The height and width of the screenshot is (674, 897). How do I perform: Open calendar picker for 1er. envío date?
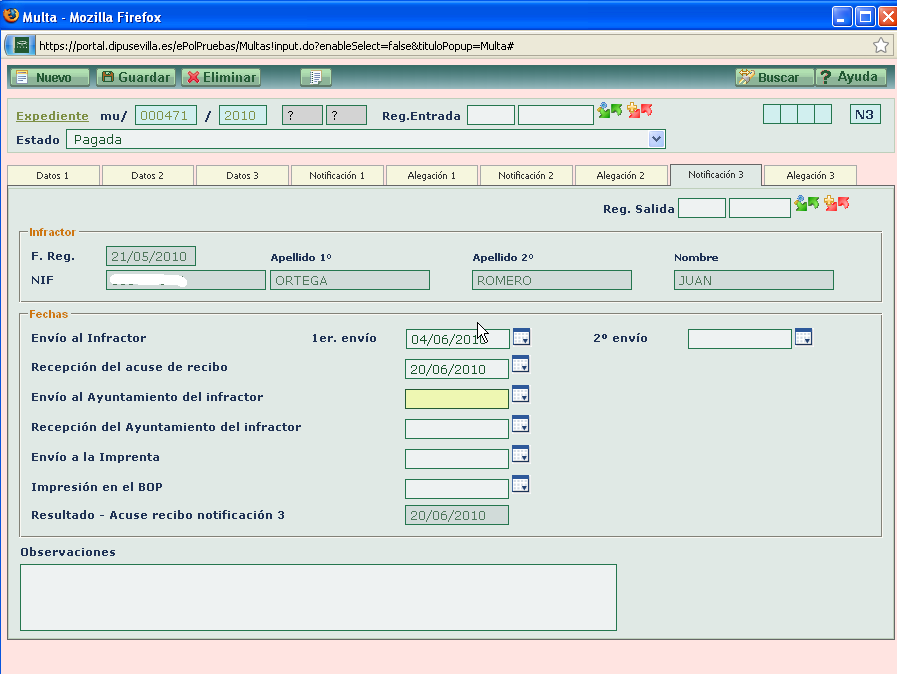pos(521,337)
